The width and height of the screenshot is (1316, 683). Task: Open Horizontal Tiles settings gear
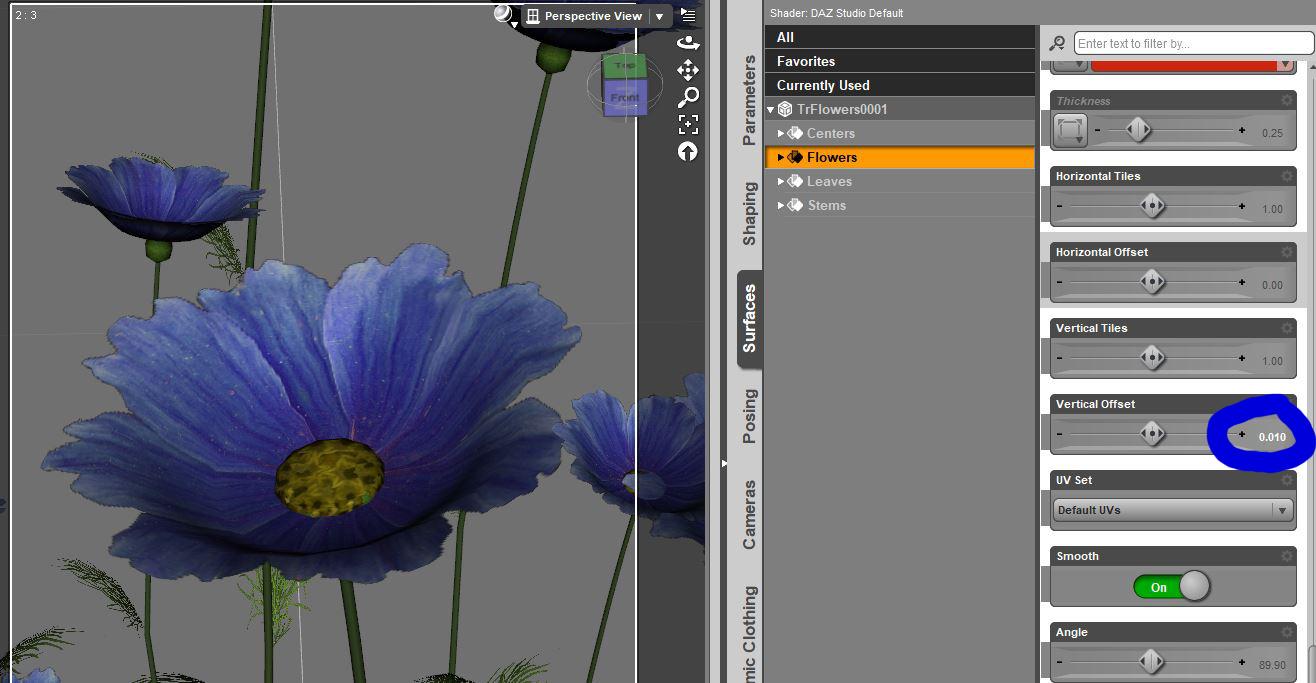[x=1287, y=176]
